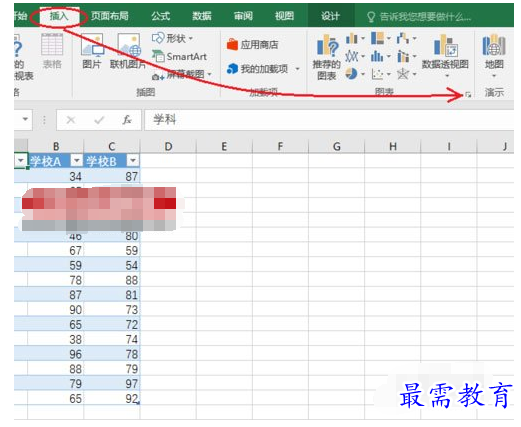Select the cell containing 96

pos(56,354)
